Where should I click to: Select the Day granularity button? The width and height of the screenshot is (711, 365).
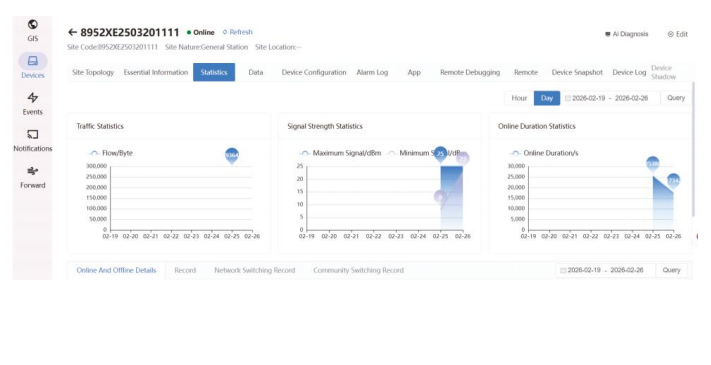[x=547, y=98]
